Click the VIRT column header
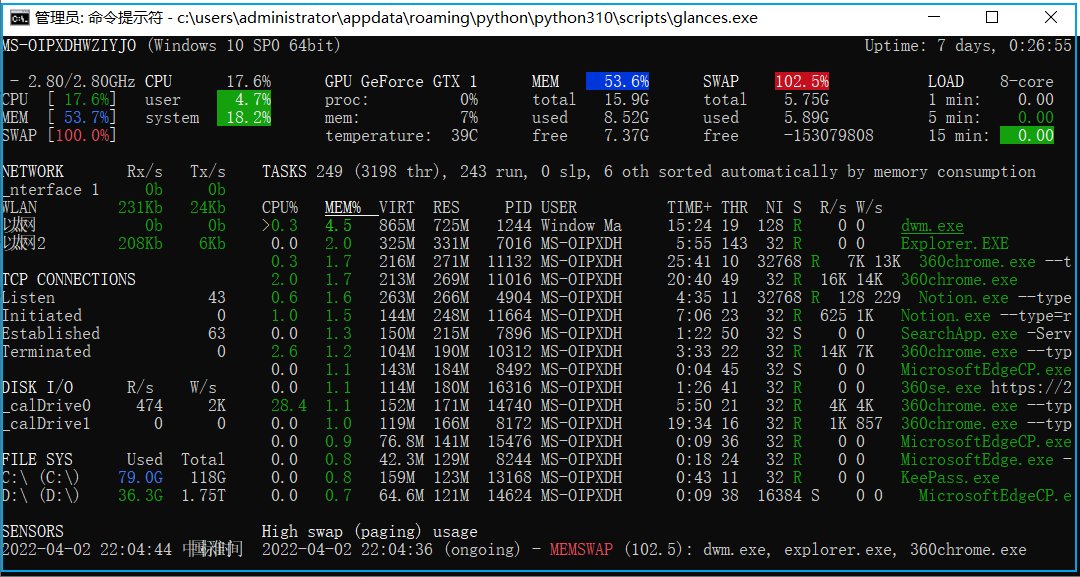 tap(397, 207)
